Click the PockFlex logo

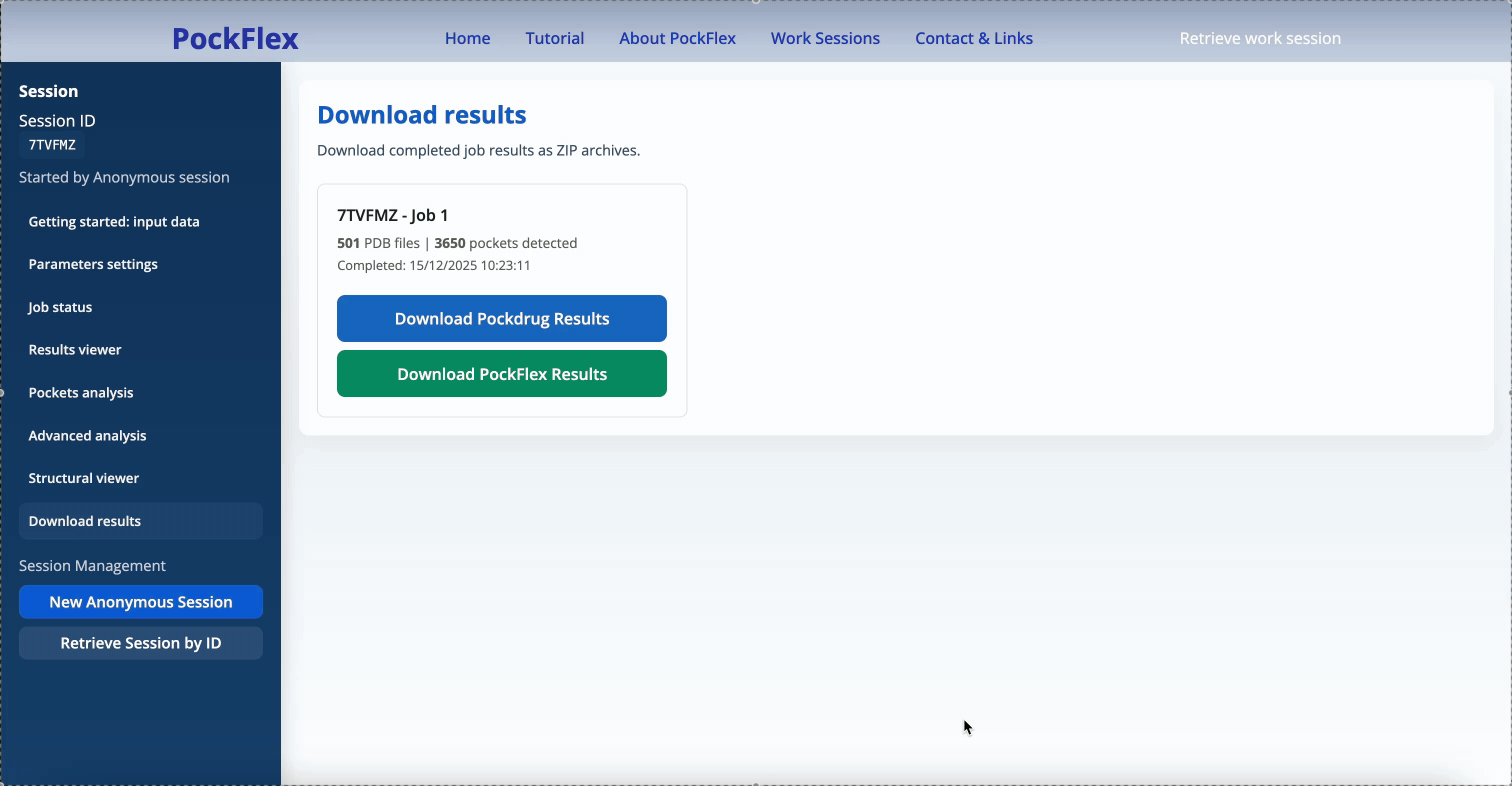click(235, 38)
